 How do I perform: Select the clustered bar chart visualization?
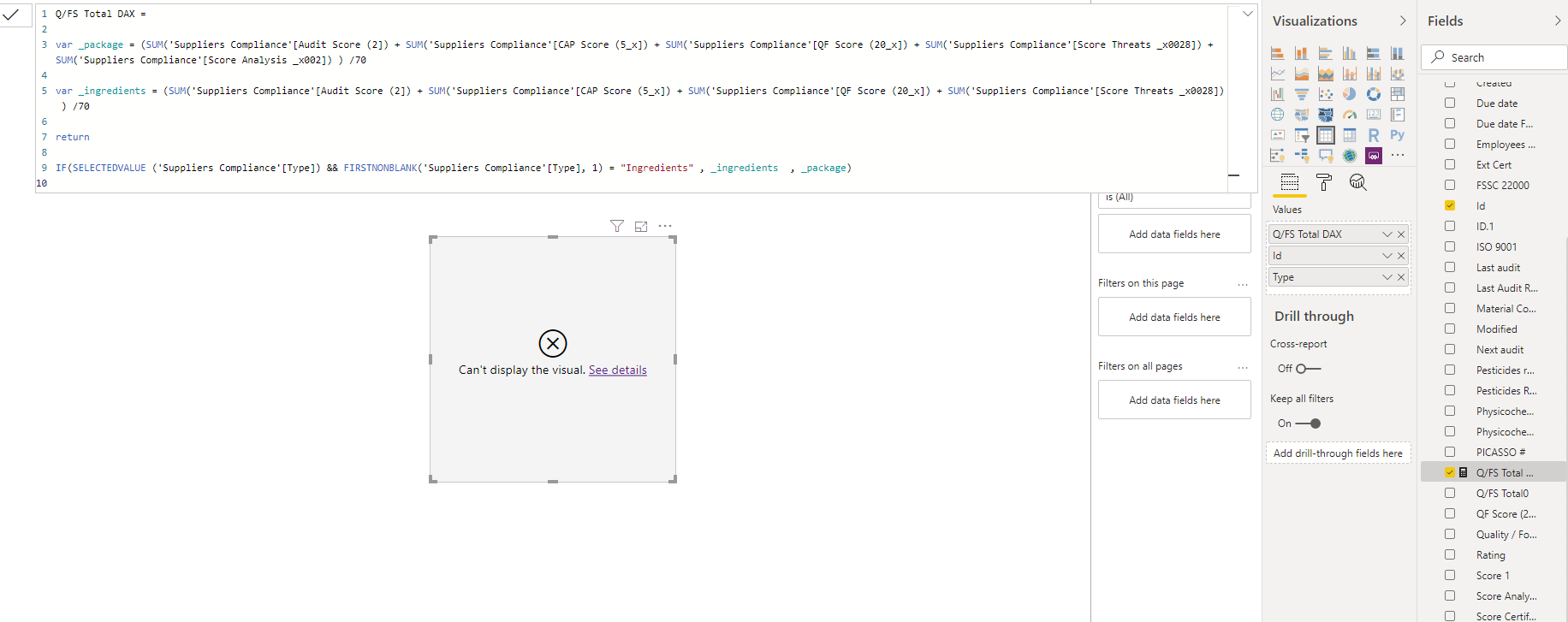[1325, 53]
